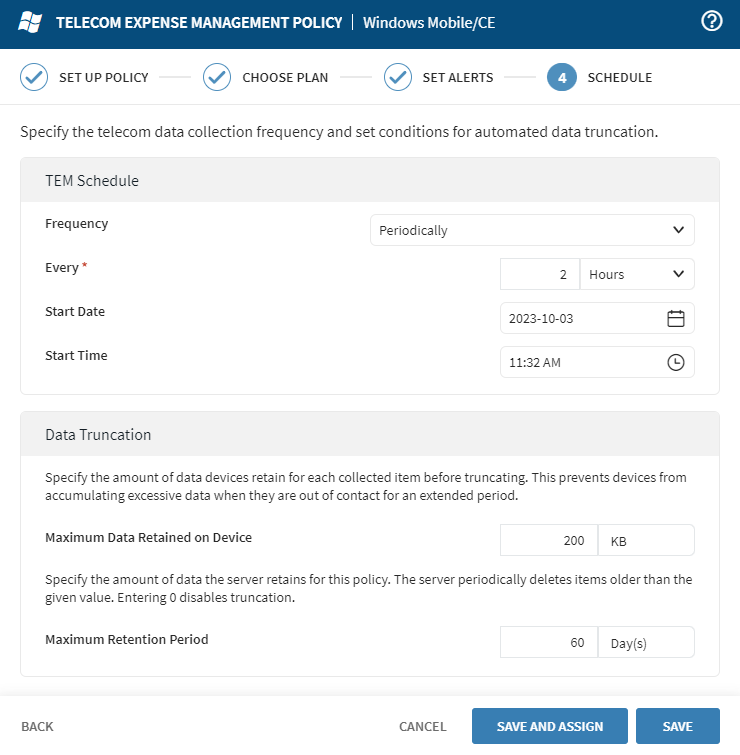This screenshot has height=755, width=740.
Task: Click the step 4 Schedule circle
Action: click(562, 77)
